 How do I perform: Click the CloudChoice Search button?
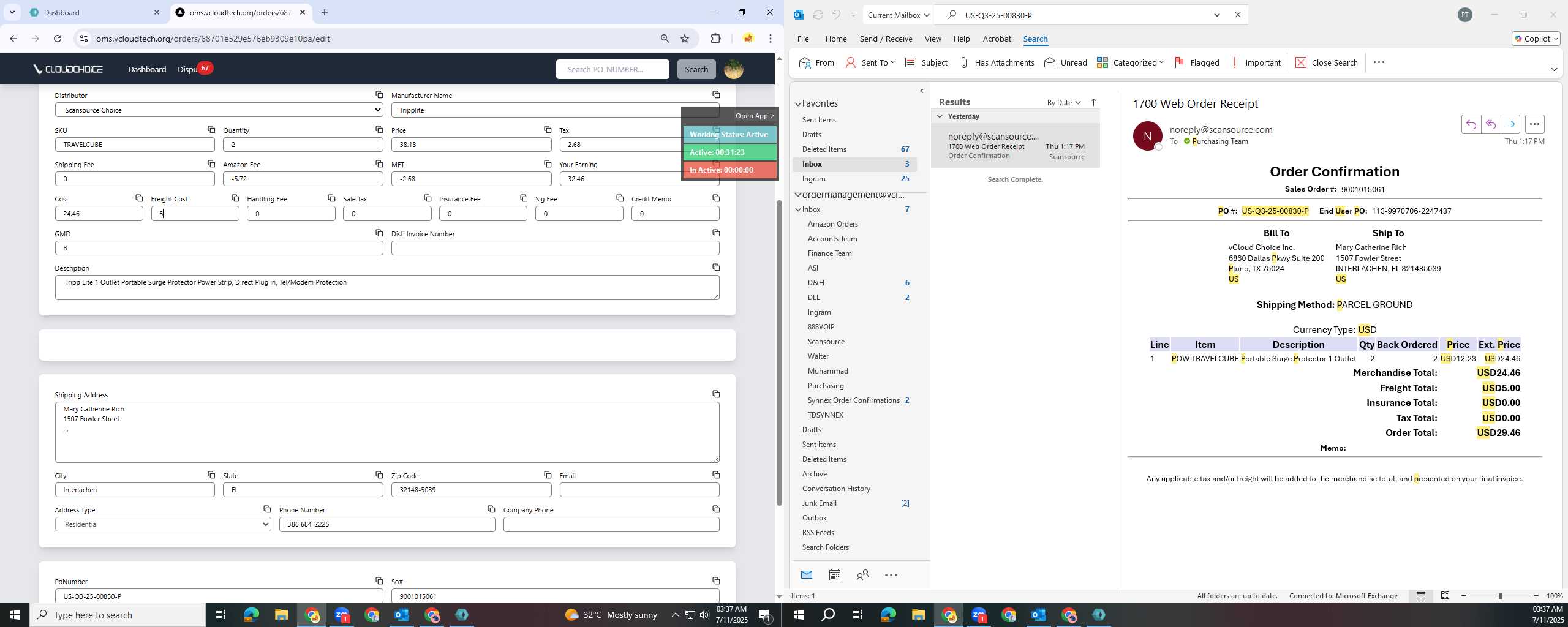(696, 69)
